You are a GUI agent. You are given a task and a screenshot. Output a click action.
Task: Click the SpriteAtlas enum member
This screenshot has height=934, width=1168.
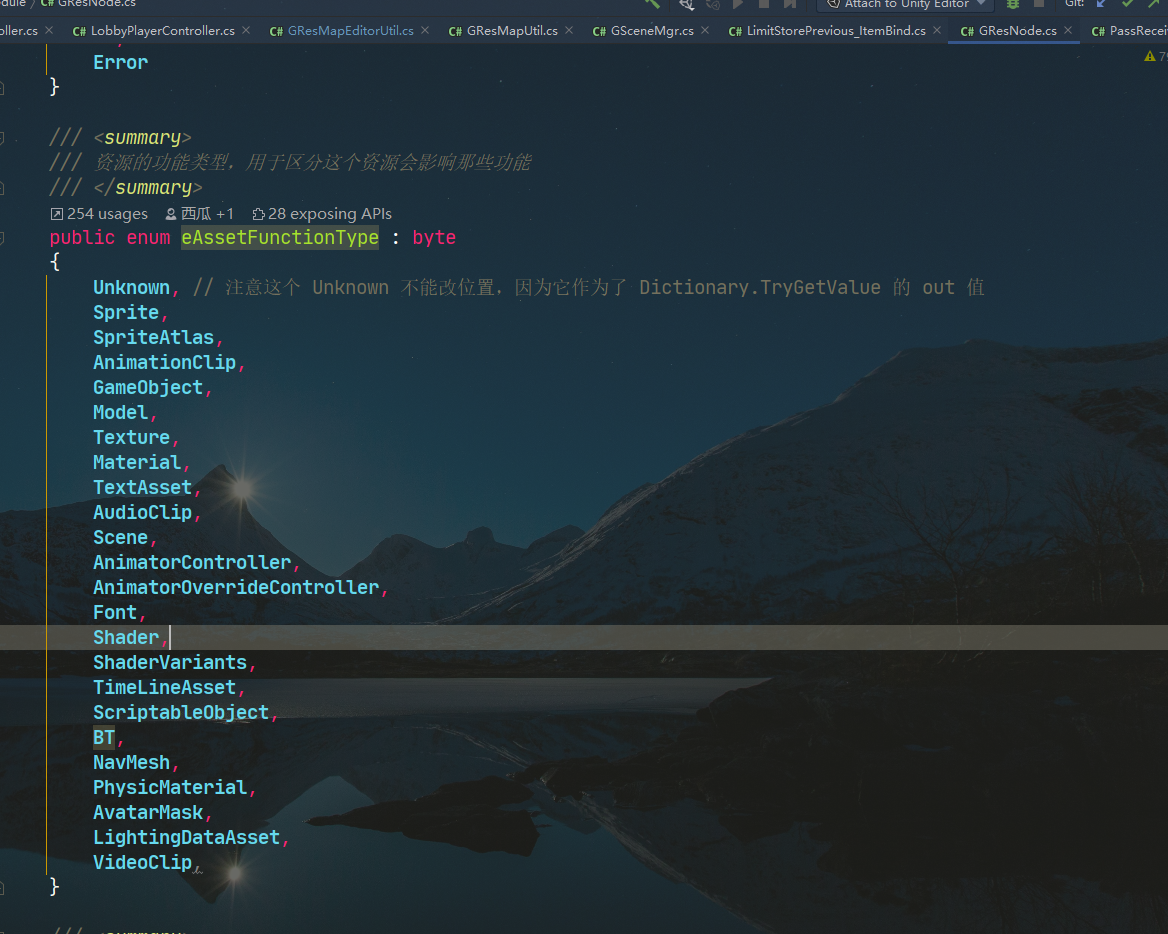point(153,337)
